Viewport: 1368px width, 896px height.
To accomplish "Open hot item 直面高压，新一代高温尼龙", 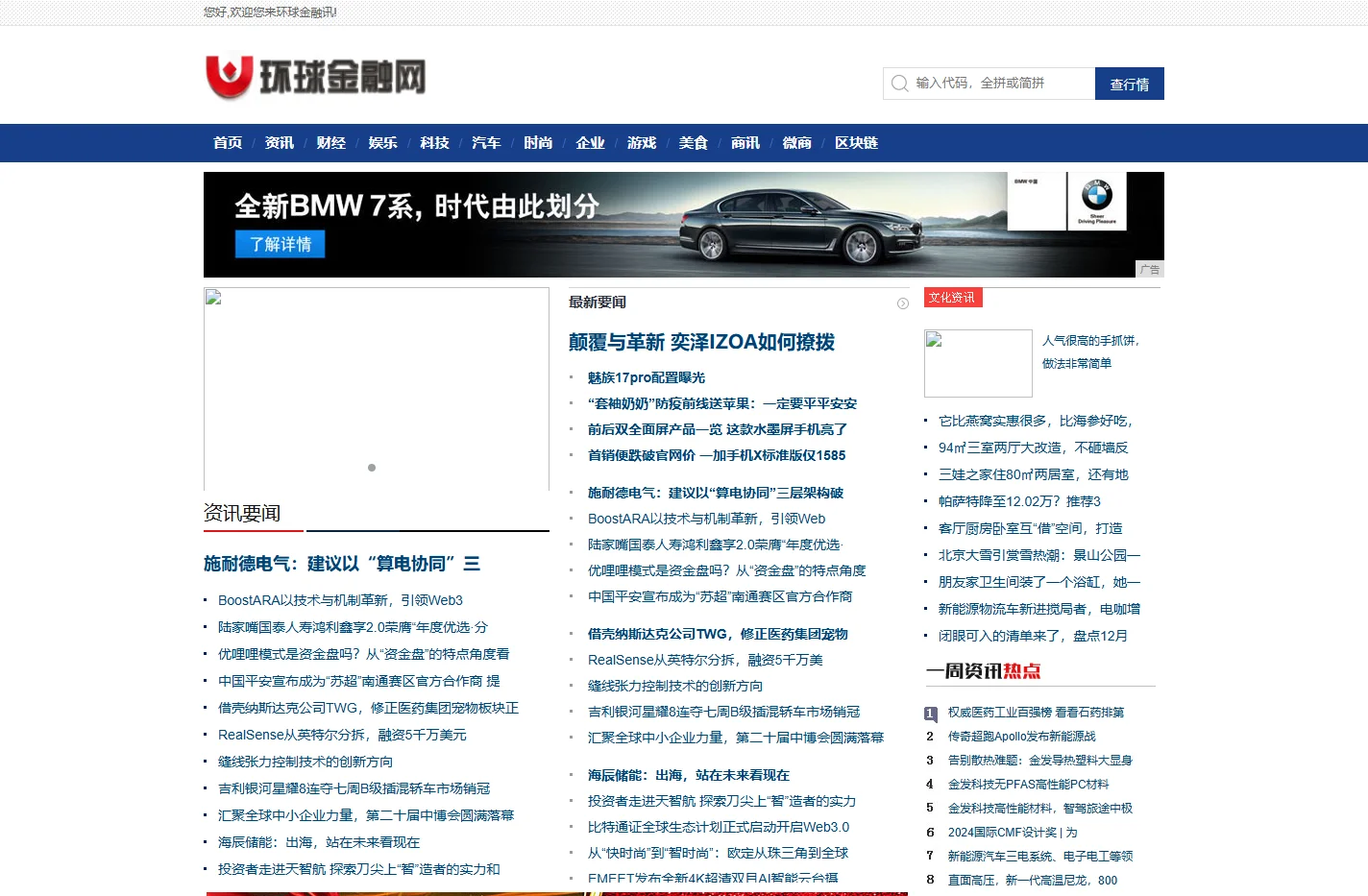I will (1033, 881).
